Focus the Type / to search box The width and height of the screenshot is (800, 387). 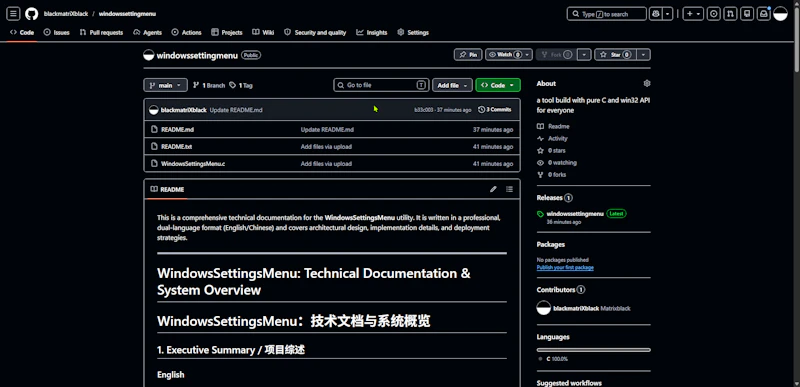[x=607, y=14]
